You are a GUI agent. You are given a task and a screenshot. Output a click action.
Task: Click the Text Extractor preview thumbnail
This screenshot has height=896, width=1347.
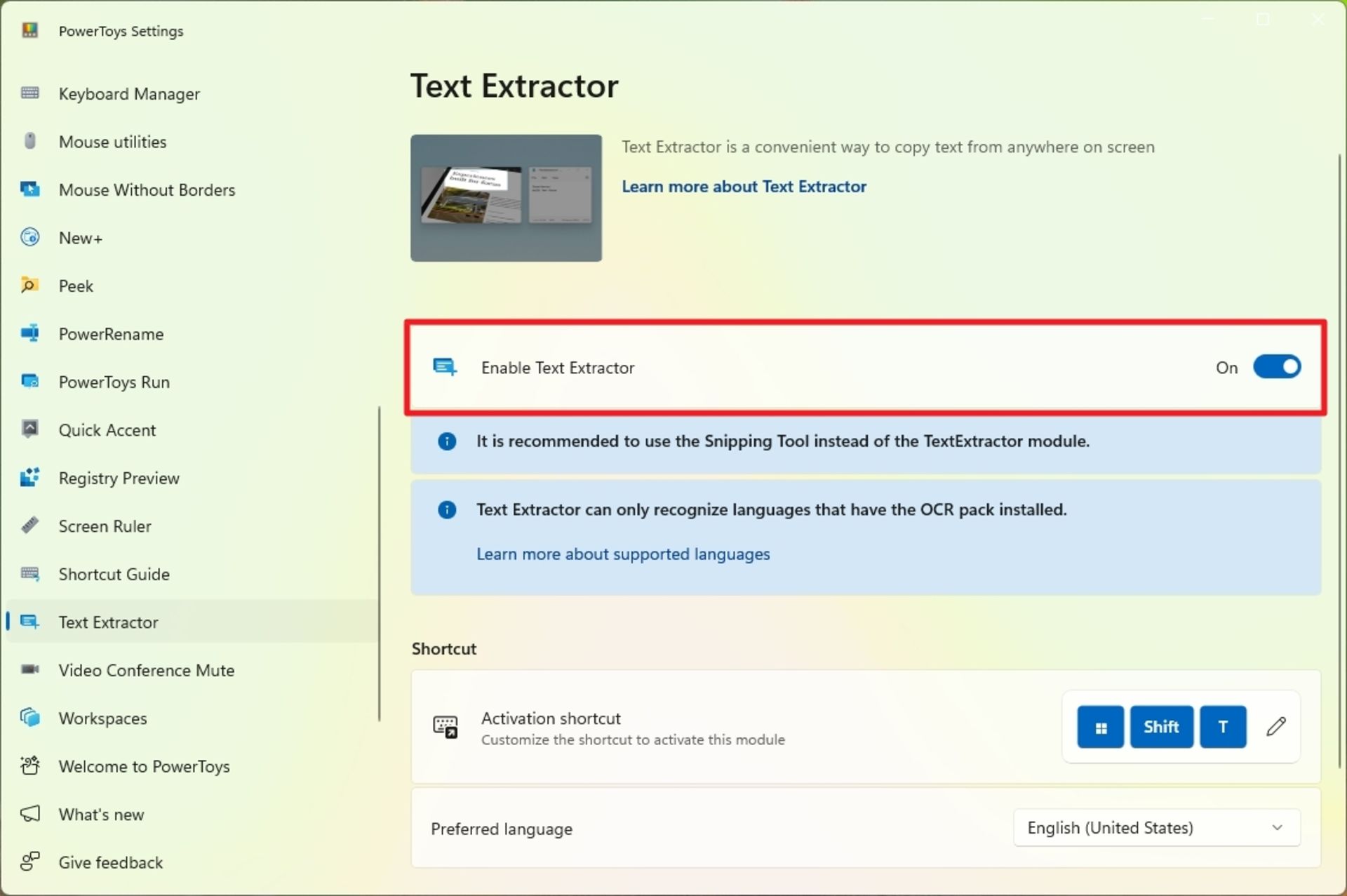(506, 198)
